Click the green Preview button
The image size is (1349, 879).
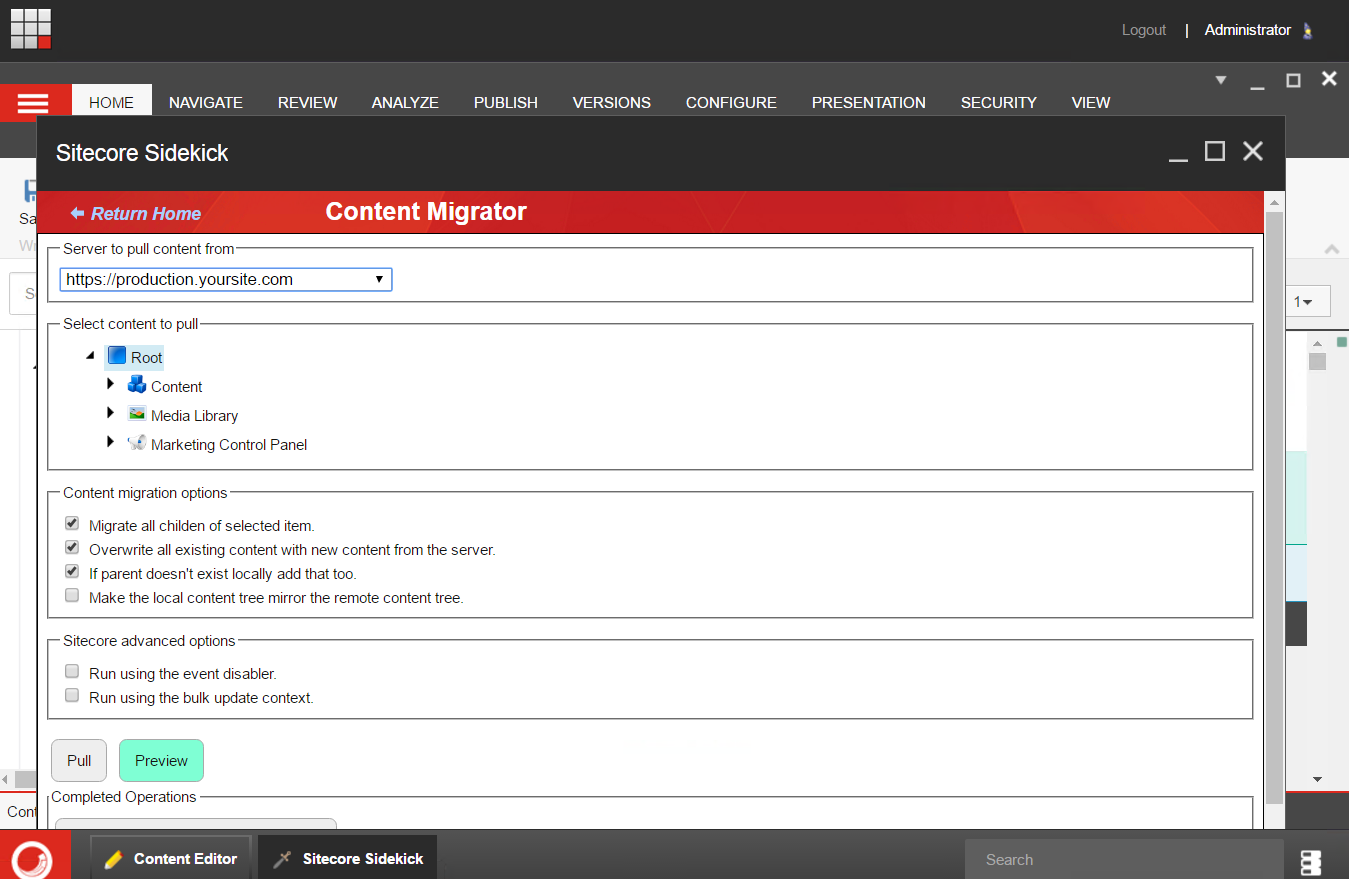point(161,760)
